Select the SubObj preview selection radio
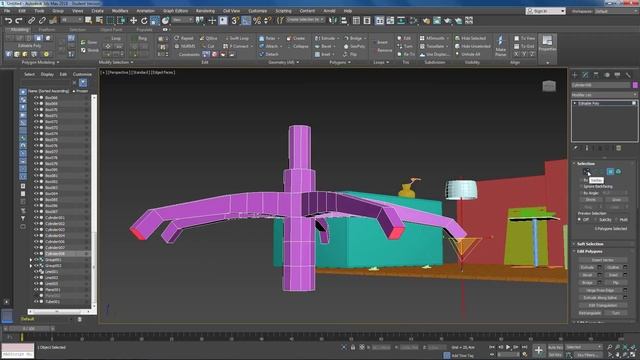 596,220
